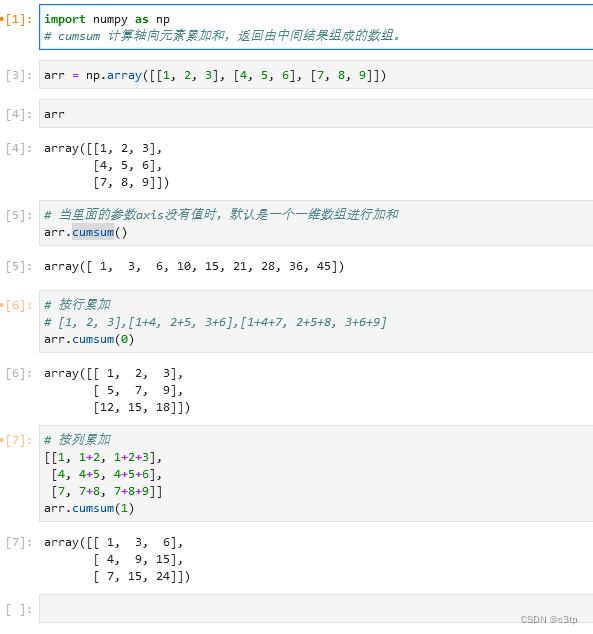Image resolution: width=593 pixels, height=634 pixels.
Task: Click the arr.cumsum() code line
Action: (x=86, y=232)
